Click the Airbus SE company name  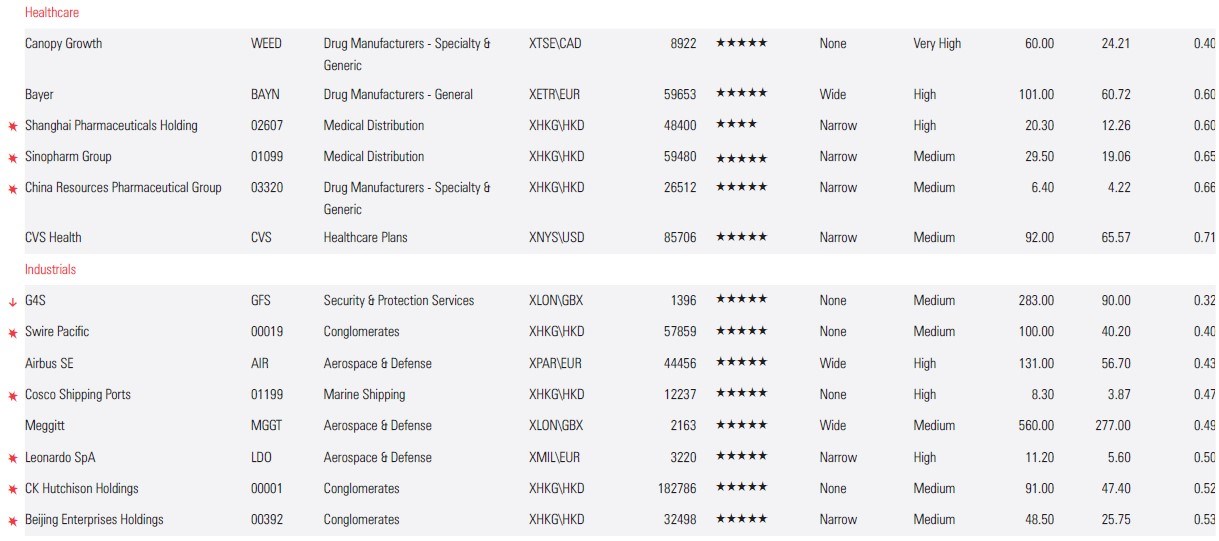click(49, 363)
